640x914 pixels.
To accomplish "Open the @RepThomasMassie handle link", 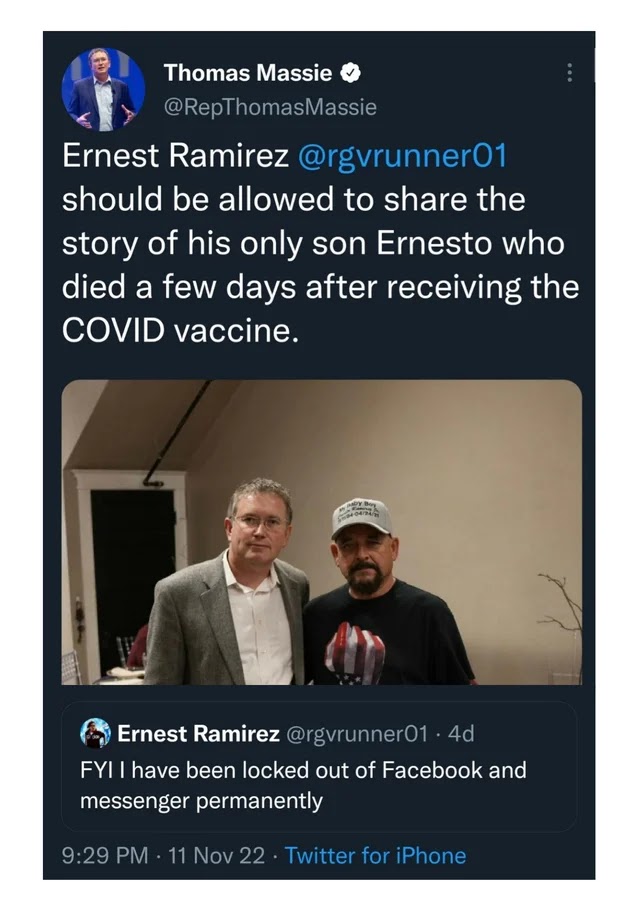I will 270,107.
